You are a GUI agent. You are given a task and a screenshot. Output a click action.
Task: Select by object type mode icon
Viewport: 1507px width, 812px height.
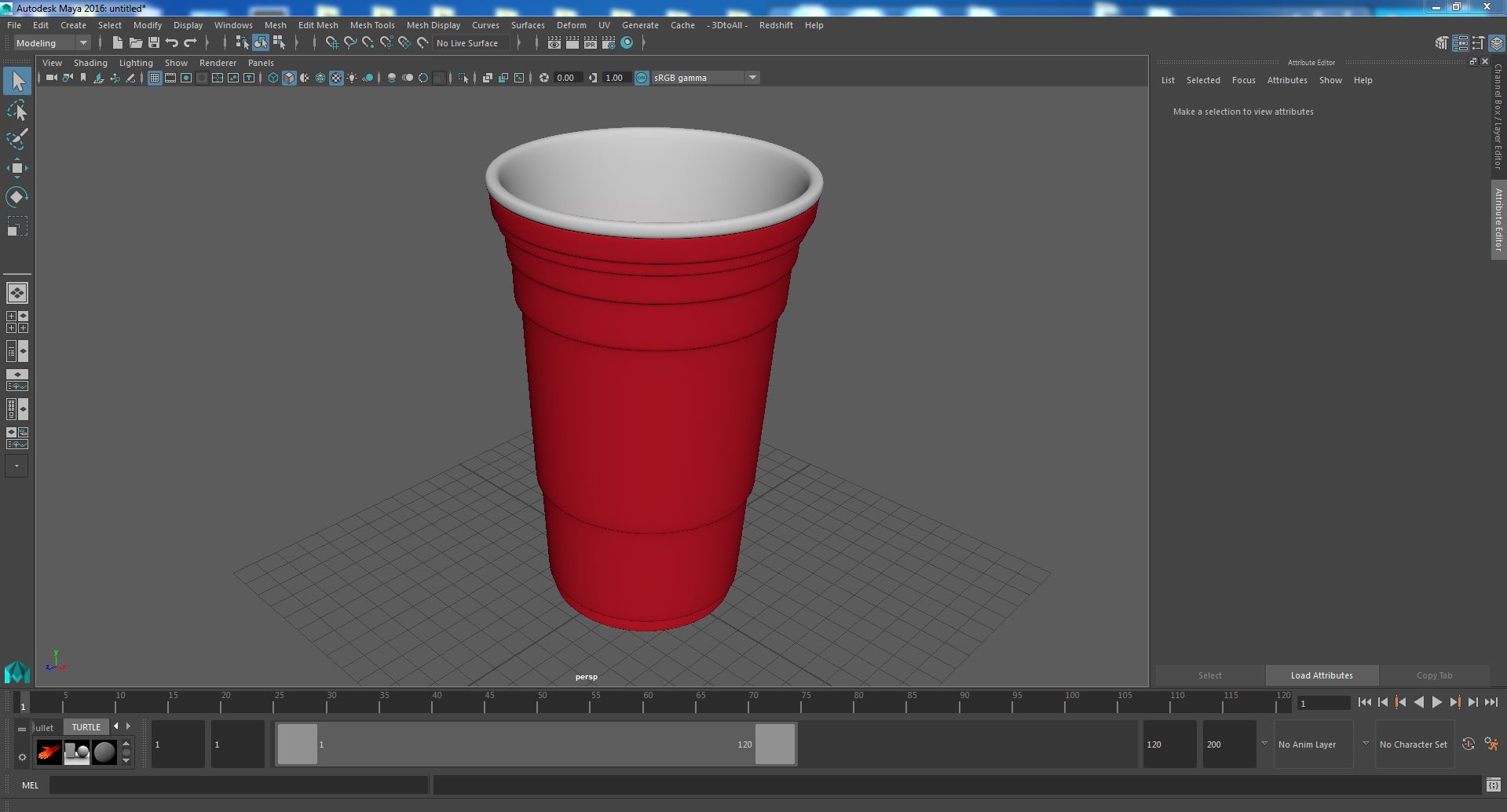(260, 43)
